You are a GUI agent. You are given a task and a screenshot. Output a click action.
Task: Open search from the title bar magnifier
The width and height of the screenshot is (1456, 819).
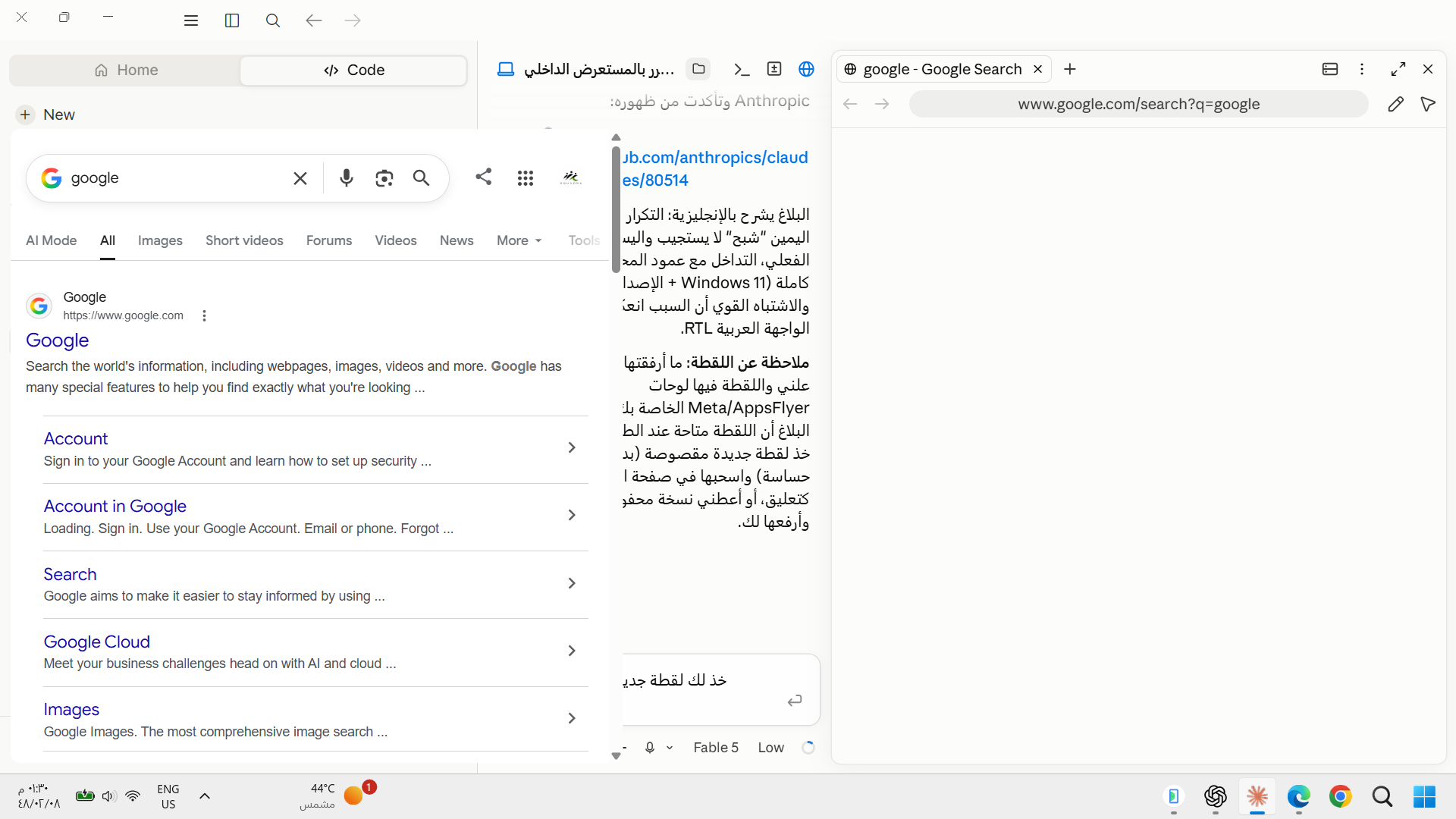tap(273, 20)
